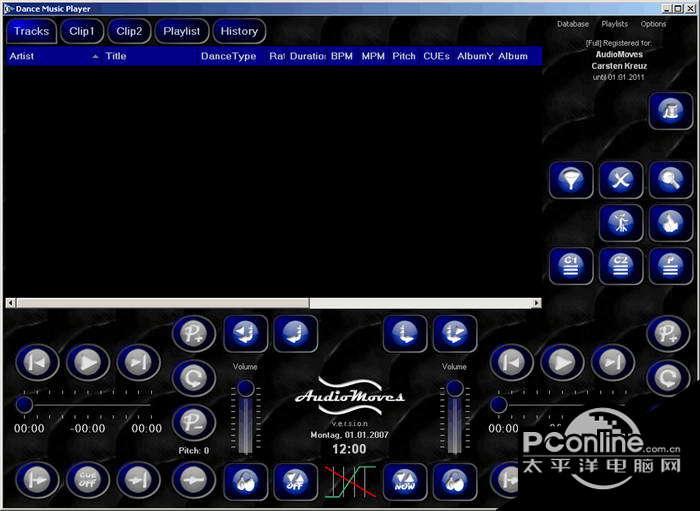Add to playlist with P list button

click(671, 266)
